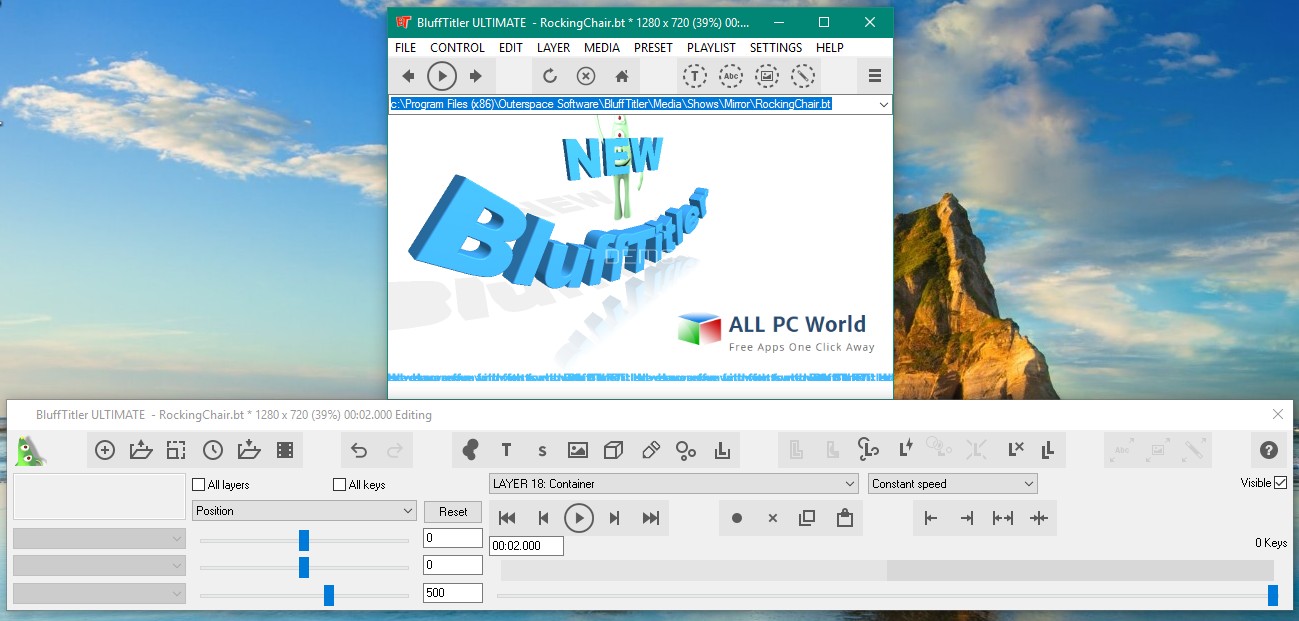Open the SETTINGS menu
1299x621 pixels.
(776, 47)
